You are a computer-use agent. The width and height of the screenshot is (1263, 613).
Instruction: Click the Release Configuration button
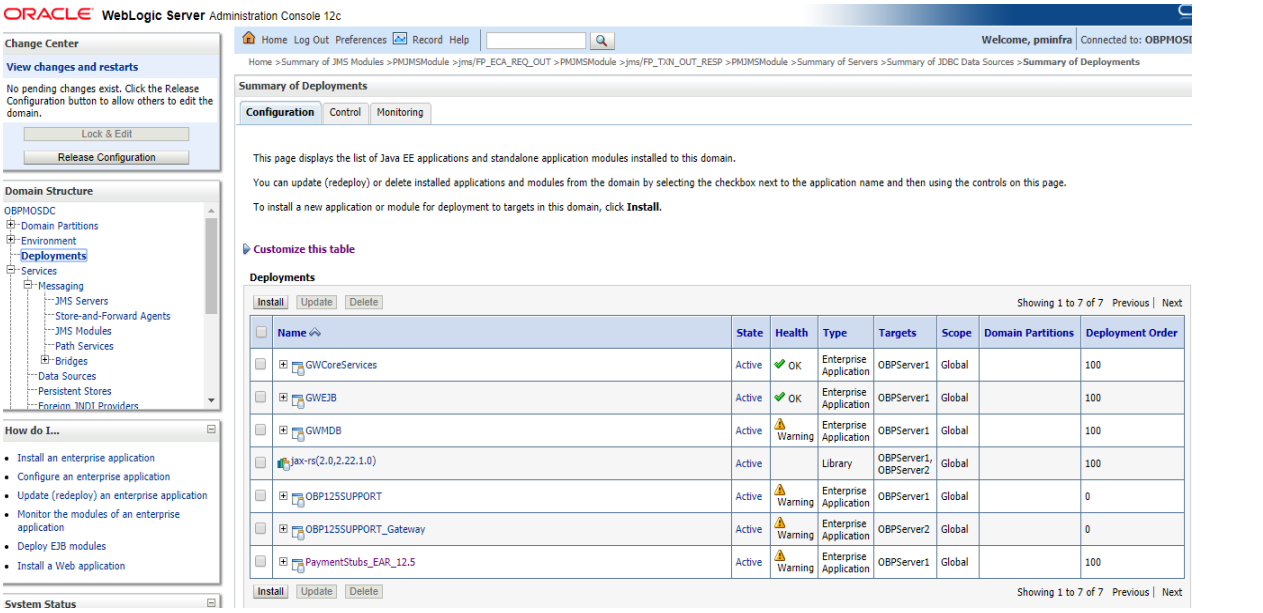106,157
